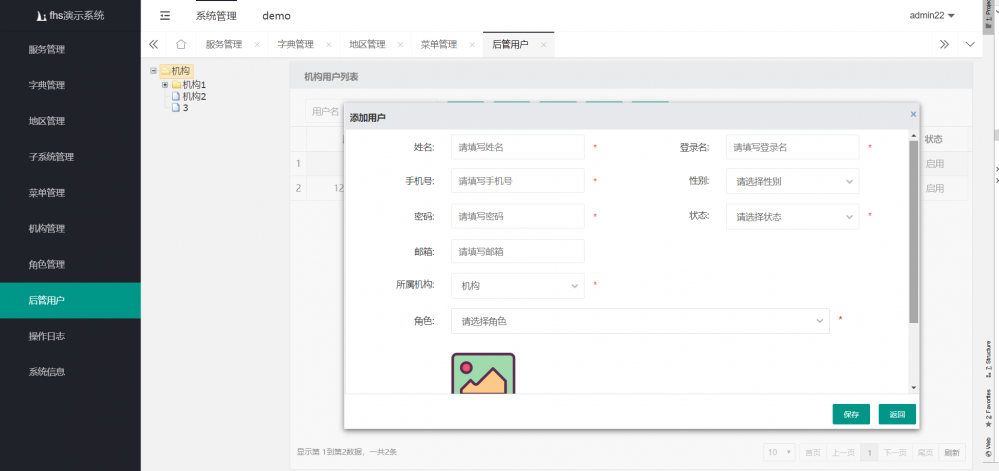Screen dimensions: 999x471
Task: Open 子系统管理 in the sidebar
Action: 70,157
